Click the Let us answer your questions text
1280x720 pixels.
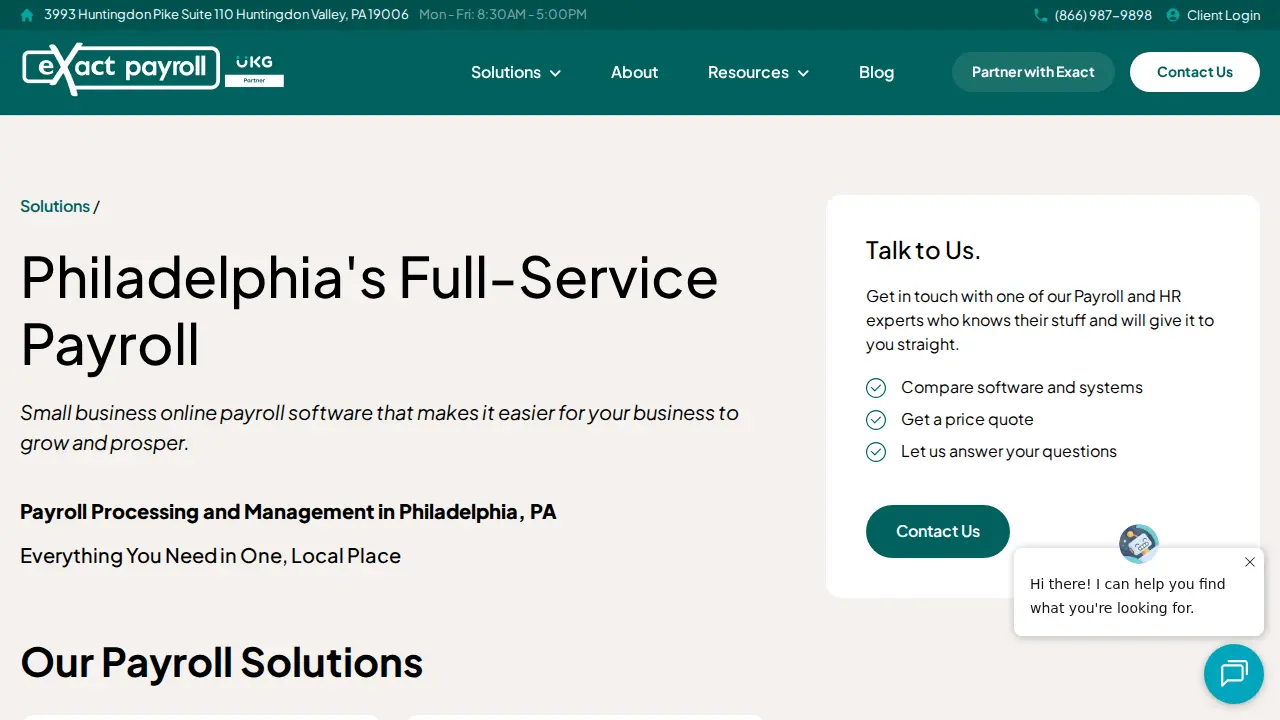1009,452
